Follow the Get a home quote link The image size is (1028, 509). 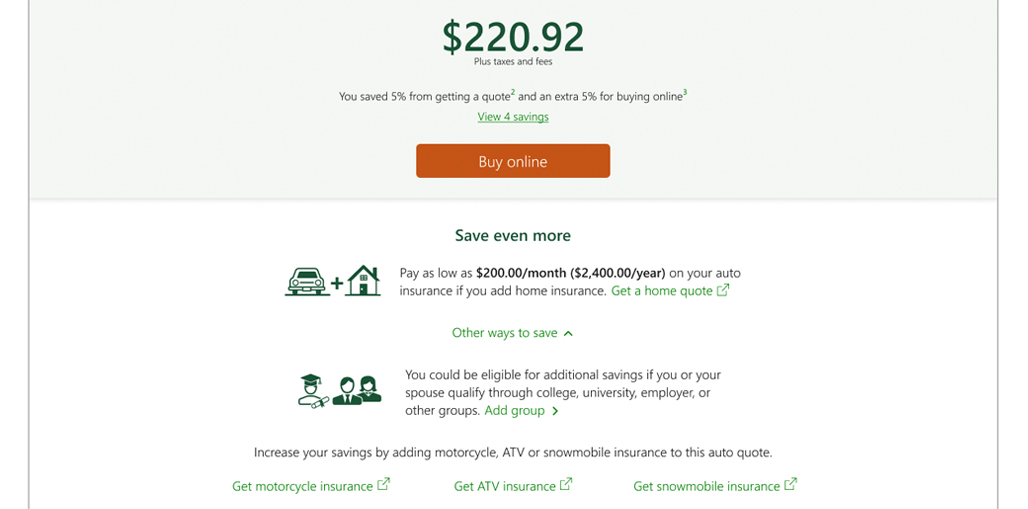(x=662, y=291)
